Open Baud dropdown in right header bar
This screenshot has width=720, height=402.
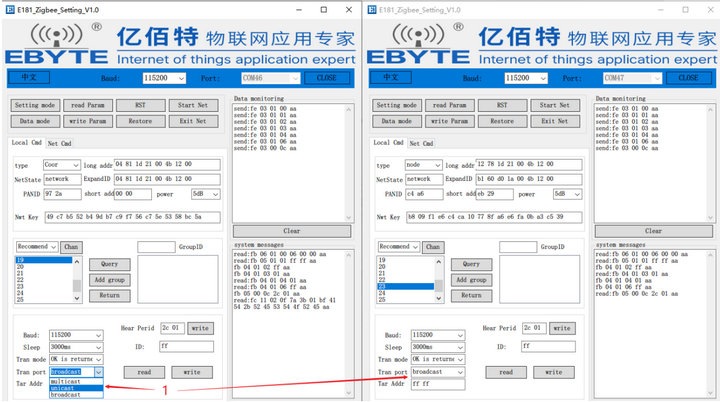point(526,78)
